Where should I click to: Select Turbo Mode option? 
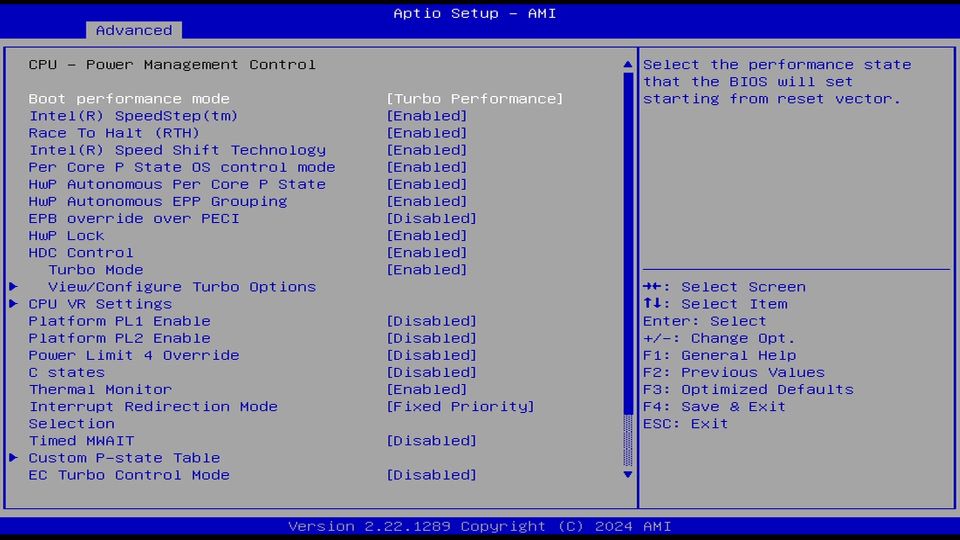[x=96, y=270]
